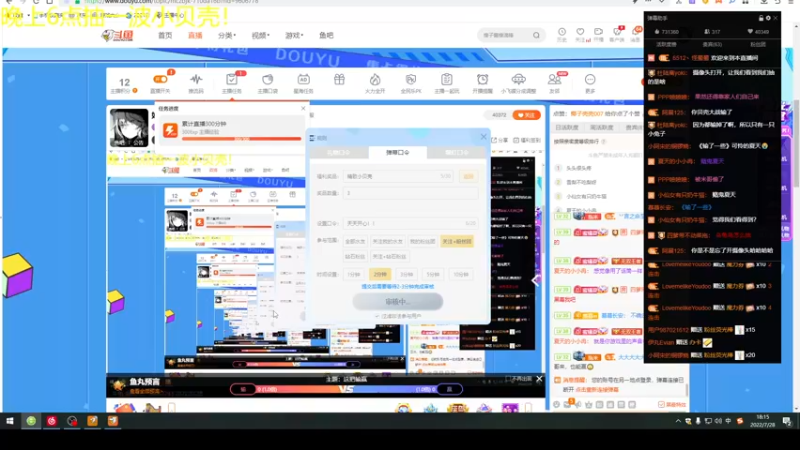Close the lottery settings dialog
Screen dimensions: 800x450
tap(483, 137)
